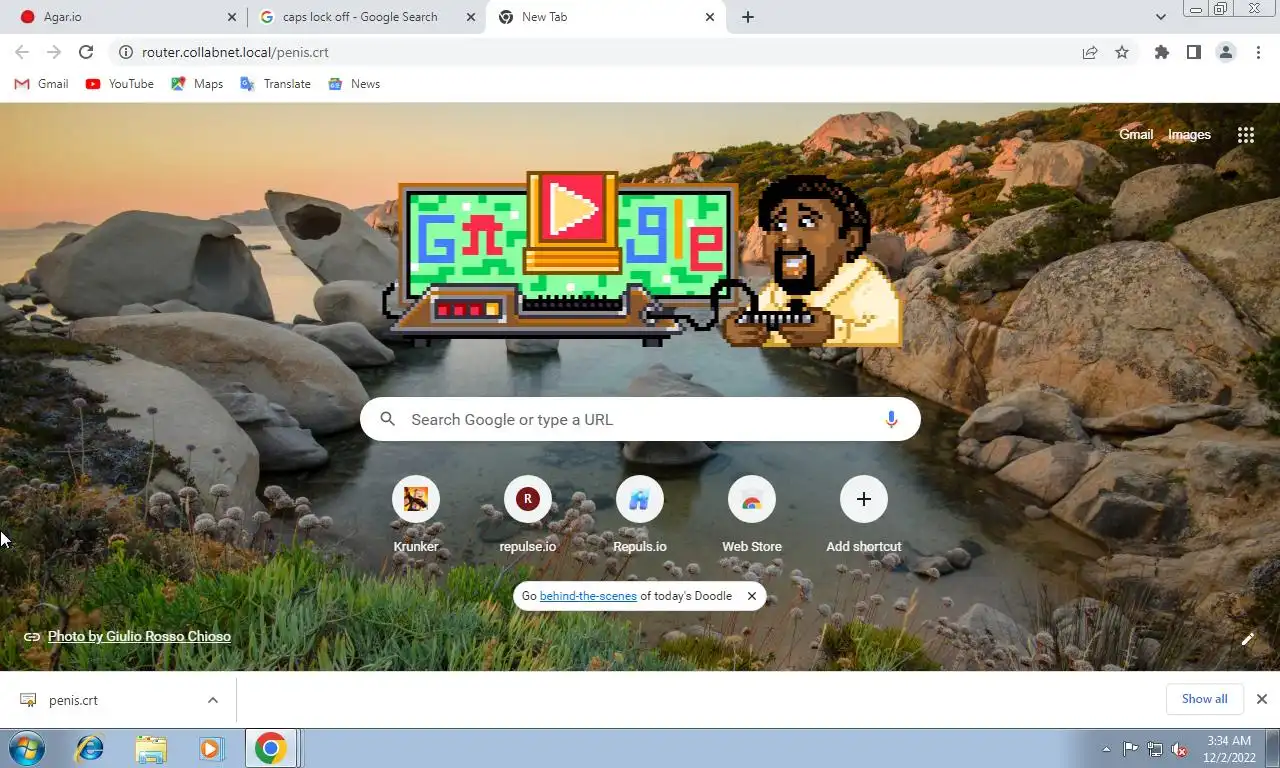This screenshot has height=768, width=1280.
Task: Click the Search Google or type a URL box
Action: pyautogui.click(x=640, y=420)
